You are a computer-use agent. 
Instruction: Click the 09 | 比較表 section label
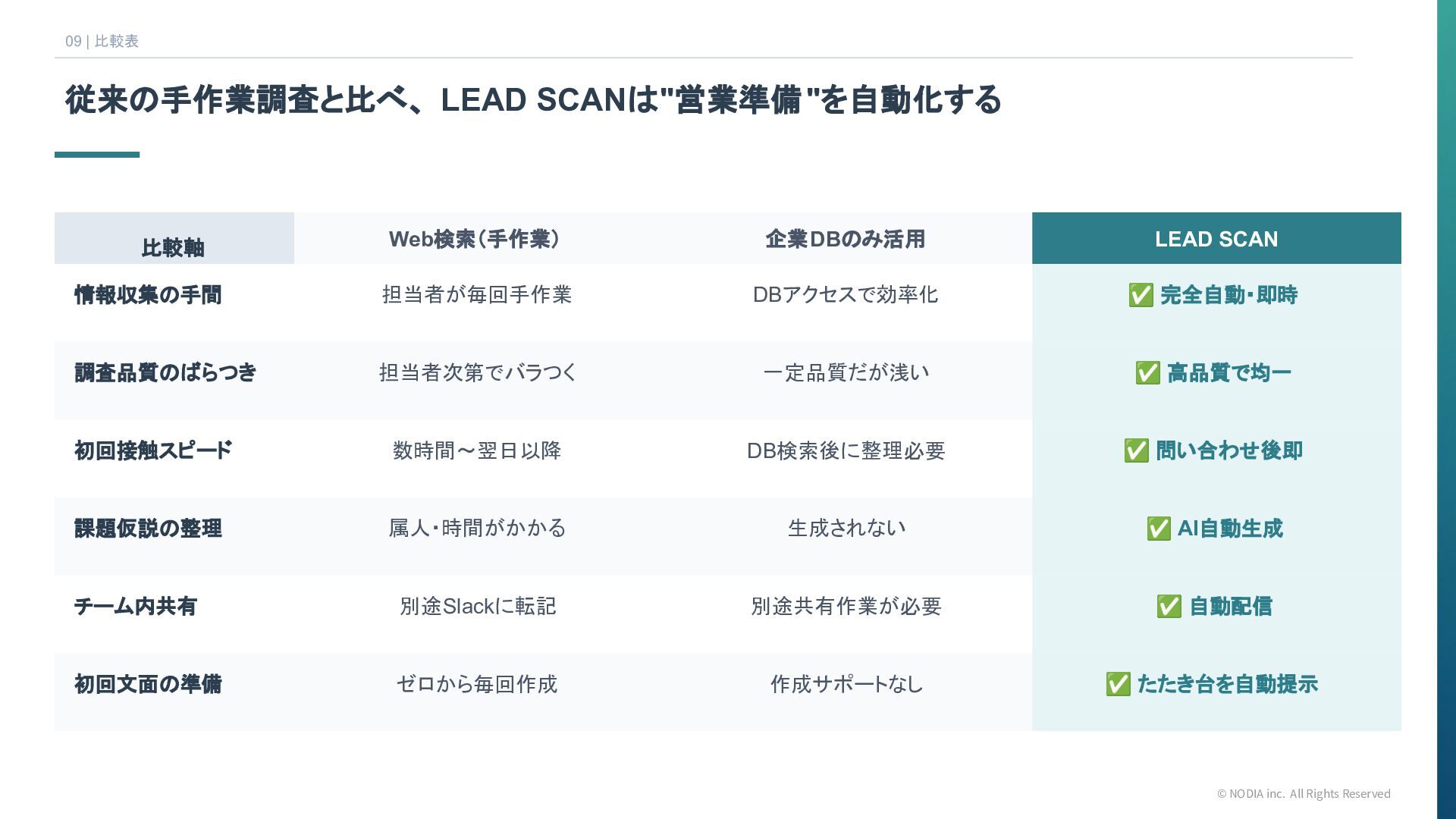[102, 41]
